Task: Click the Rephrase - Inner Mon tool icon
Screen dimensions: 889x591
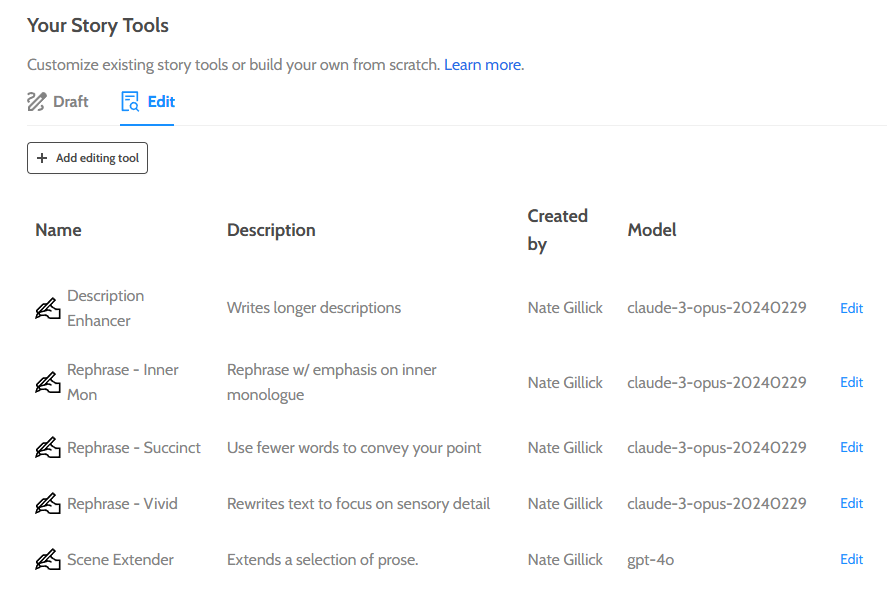Action: [48, 383]
